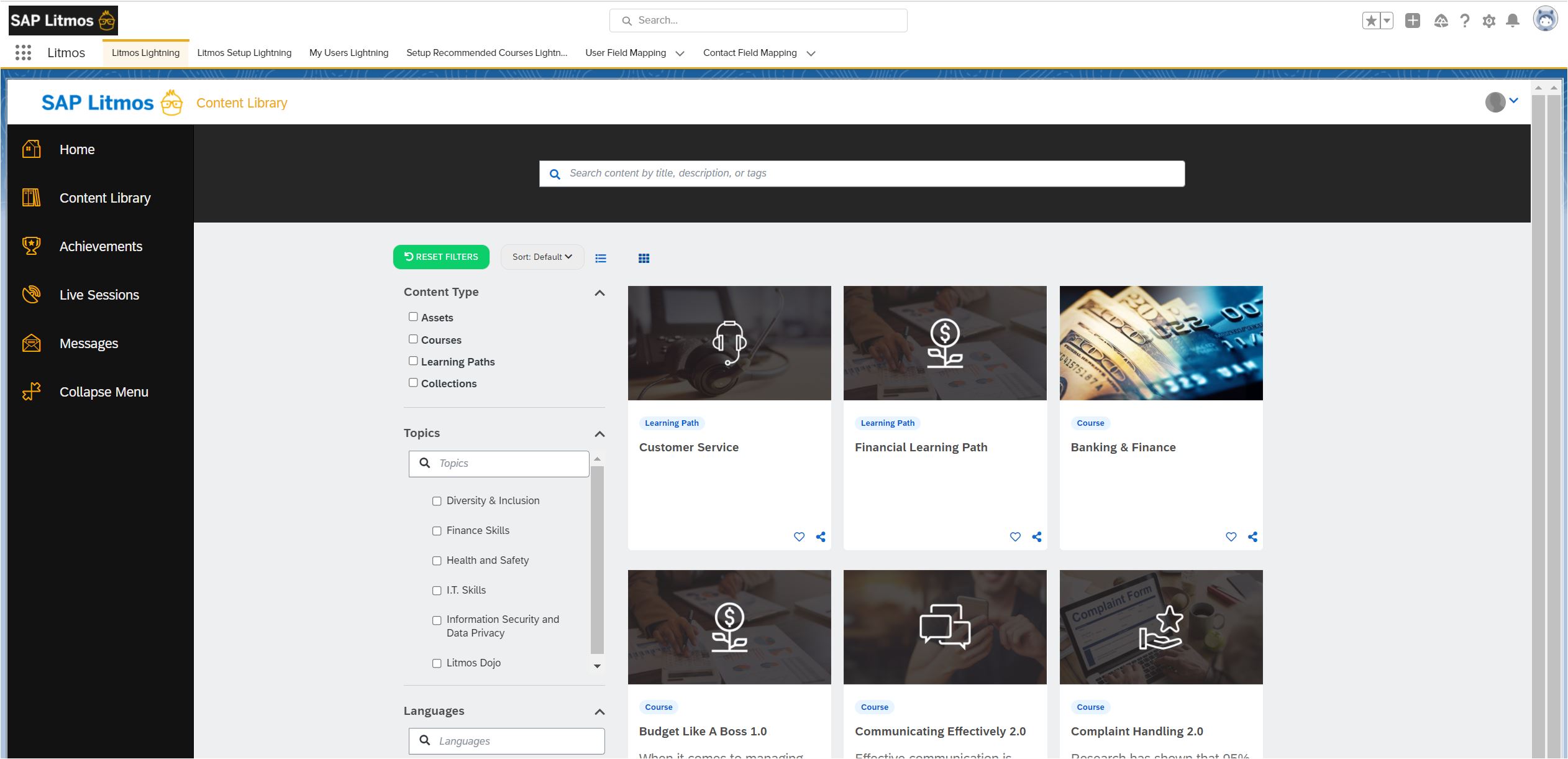
Task: Click the Reset Filters button
Action: pyautogui.click(x=441, y=256)
